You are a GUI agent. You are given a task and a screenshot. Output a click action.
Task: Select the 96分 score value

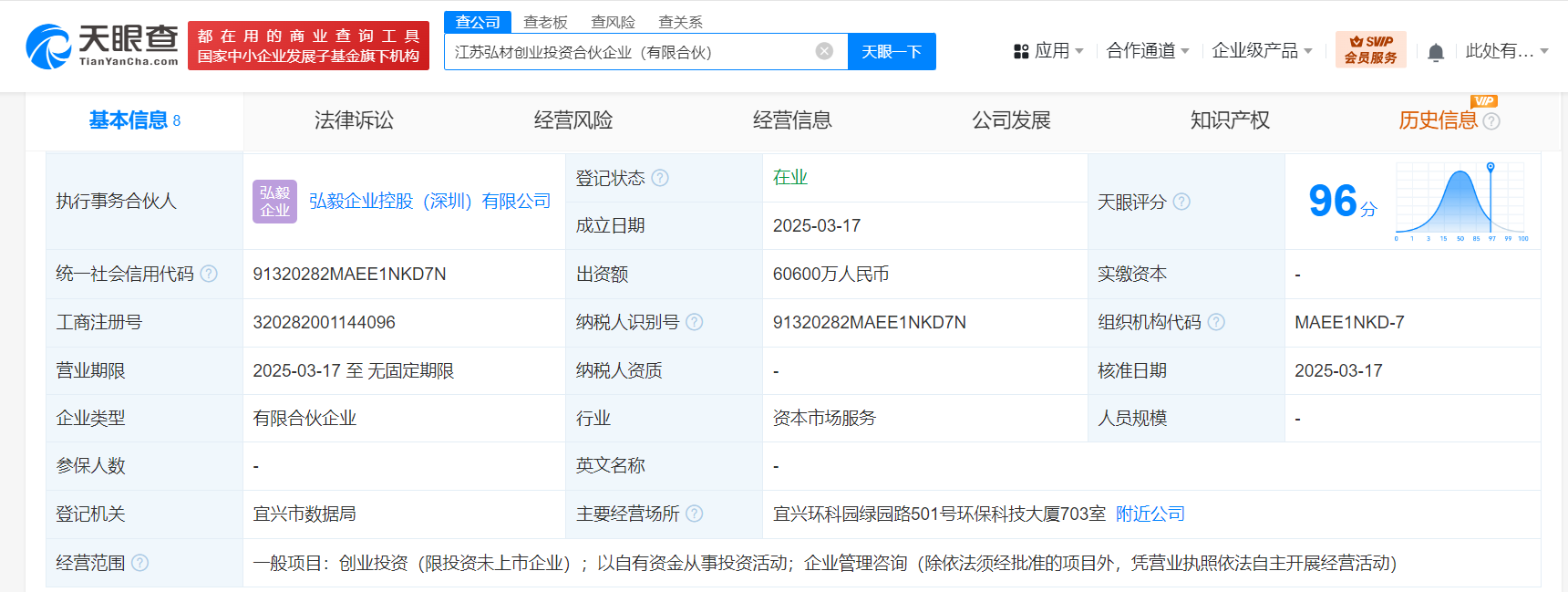coord(1343,202)
